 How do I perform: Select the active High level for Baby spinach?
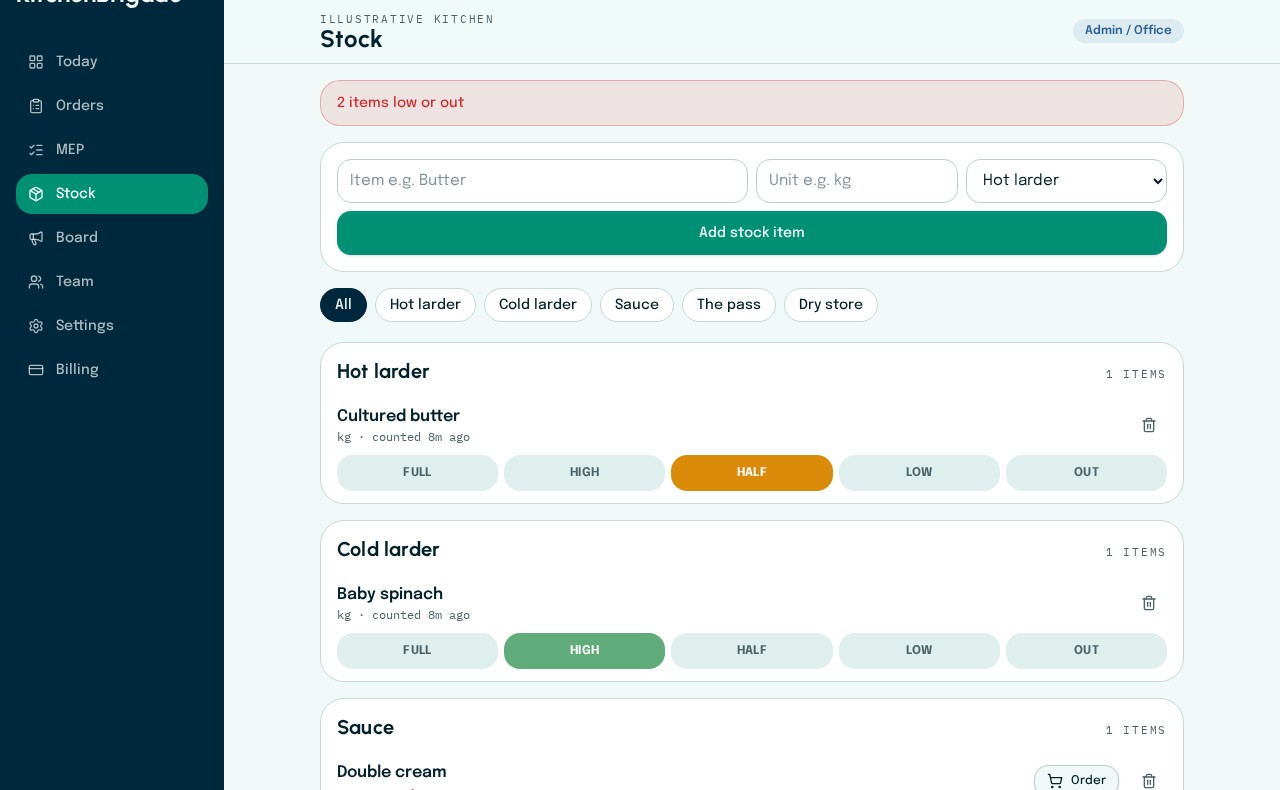tap(584, 651)
